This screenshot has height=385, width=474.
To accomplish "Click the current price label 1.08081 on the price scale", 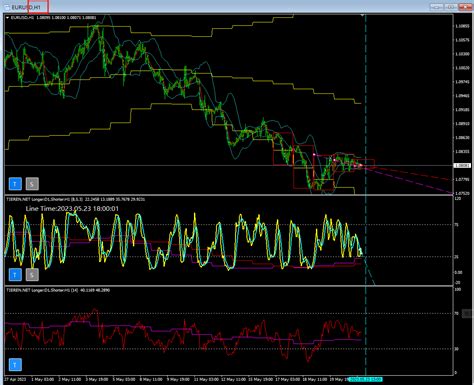I will click(x=461, y=165).
